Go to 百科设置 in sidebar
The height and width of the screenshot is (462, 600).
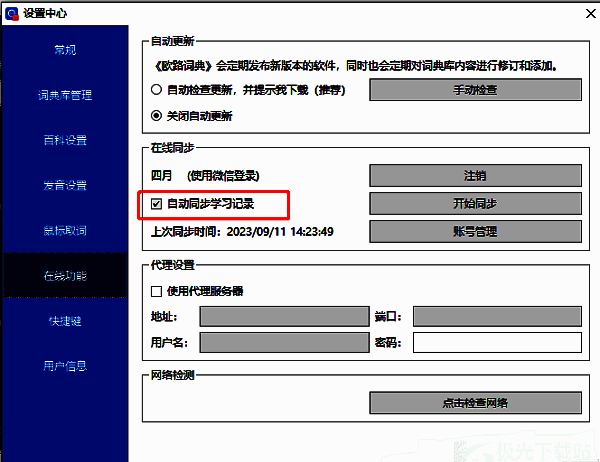click(x=65, y=140)
